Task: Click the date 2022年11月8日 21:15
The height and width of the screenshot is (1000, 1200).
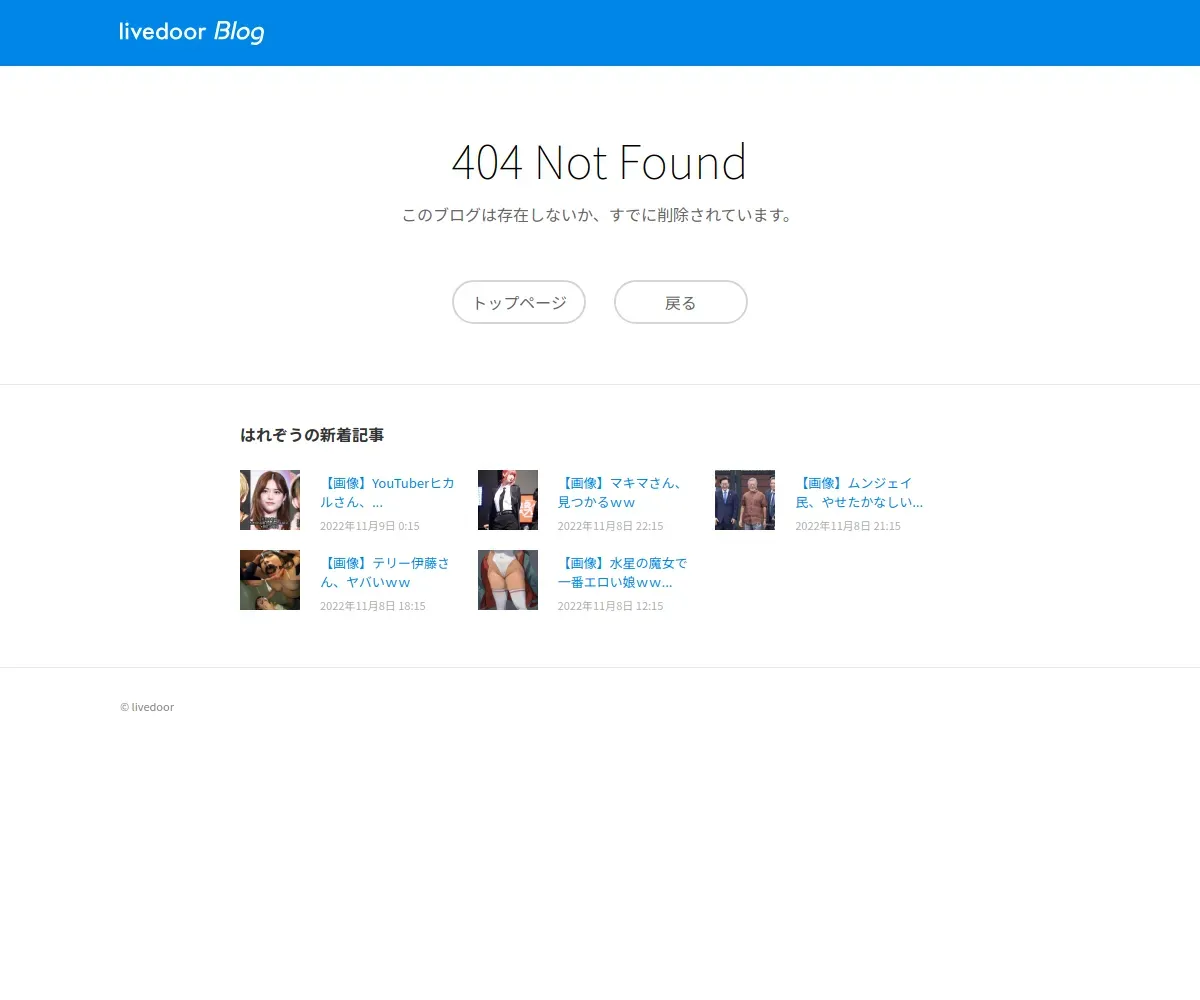Action: pyautogui.click(x=848, y=526)
